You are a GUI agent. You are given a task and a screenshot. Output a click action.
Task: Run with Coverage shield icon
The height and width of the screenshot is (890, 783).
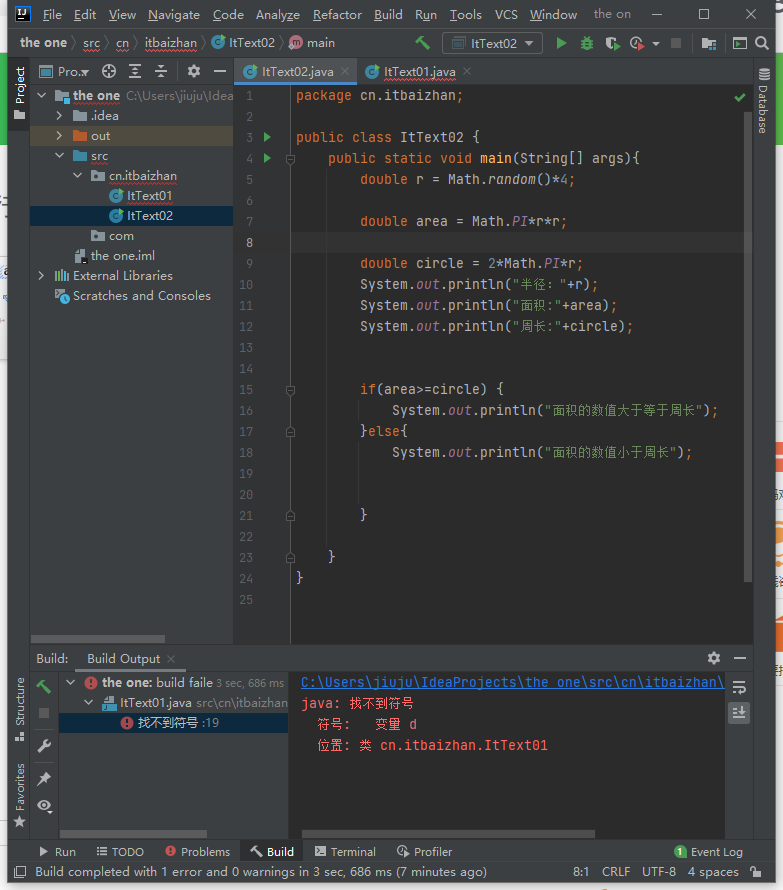pos(612,43)
